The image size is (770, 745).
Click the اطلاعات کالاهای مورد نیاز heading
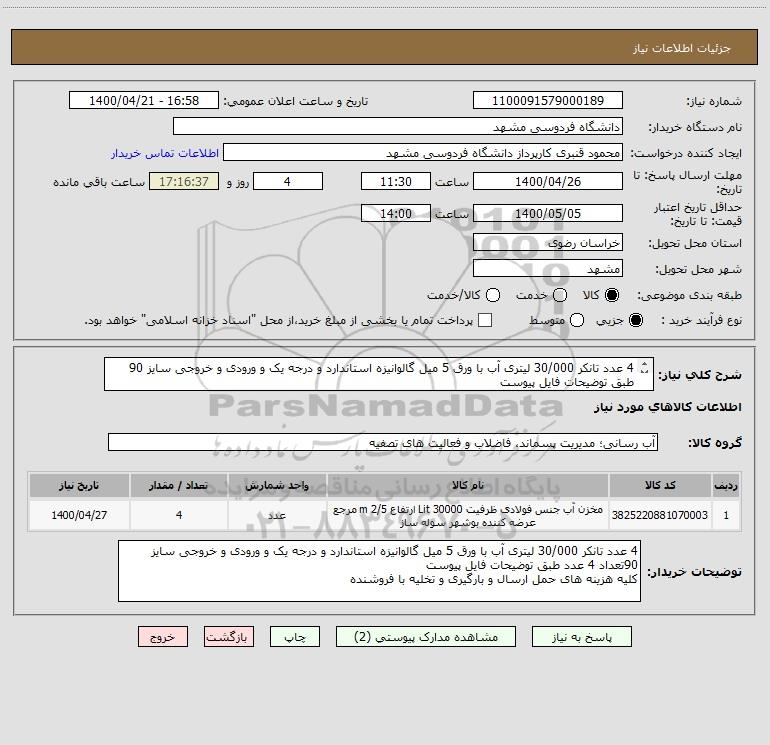point(668,407)
